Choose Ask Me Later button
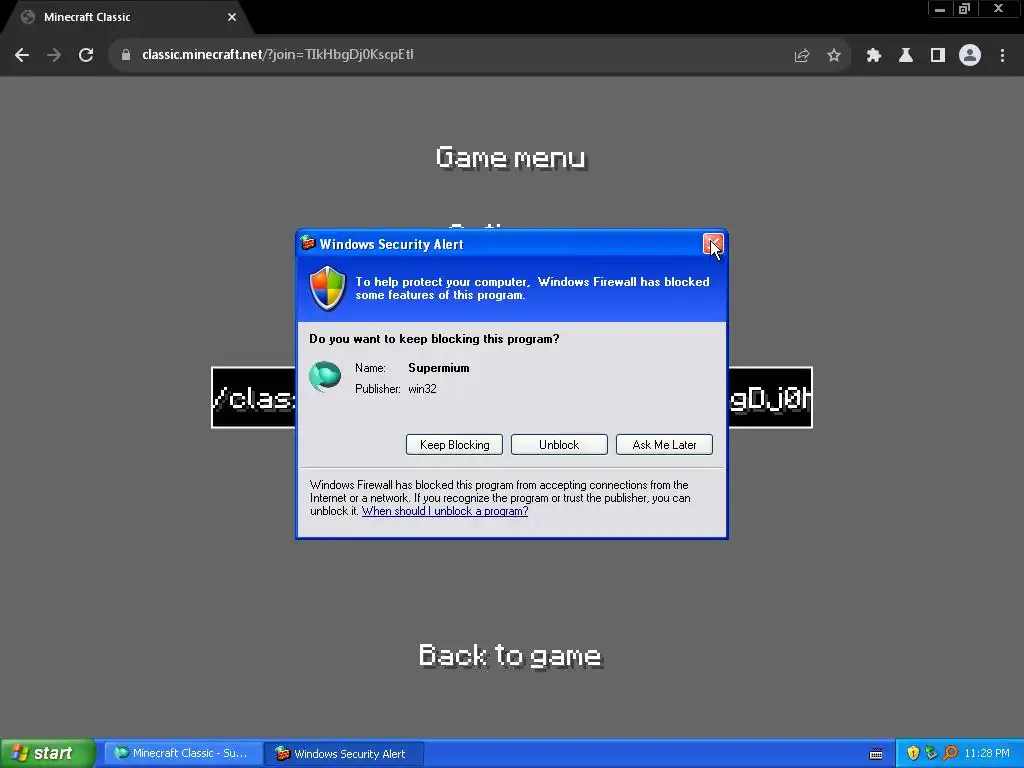Image resolution: width=1024 pixels, height=768 pixels. [x=664, y=445]
